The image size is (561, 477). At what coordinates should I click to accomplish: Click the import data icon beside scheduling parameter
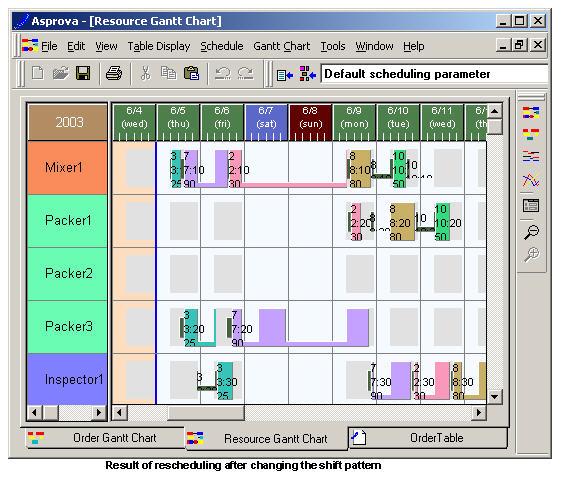coord(285,75)
